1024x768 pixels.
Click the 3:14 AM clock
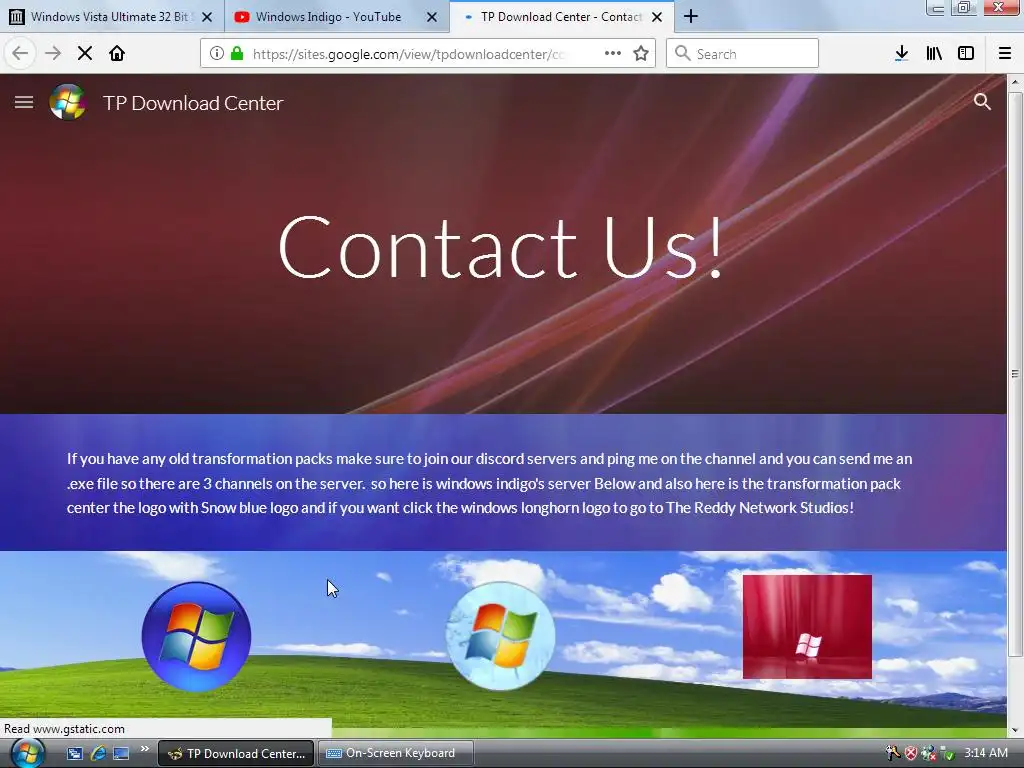coord(986,753)
